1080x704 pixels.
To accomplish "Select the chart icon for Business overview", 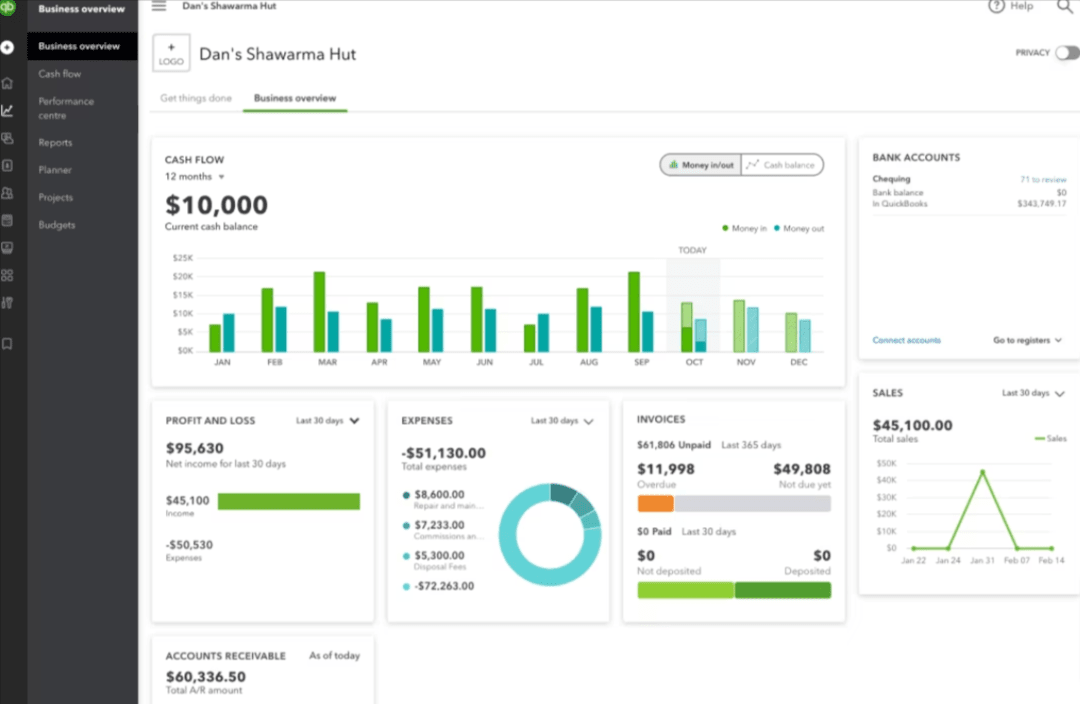I will click(x=8, y=110).
